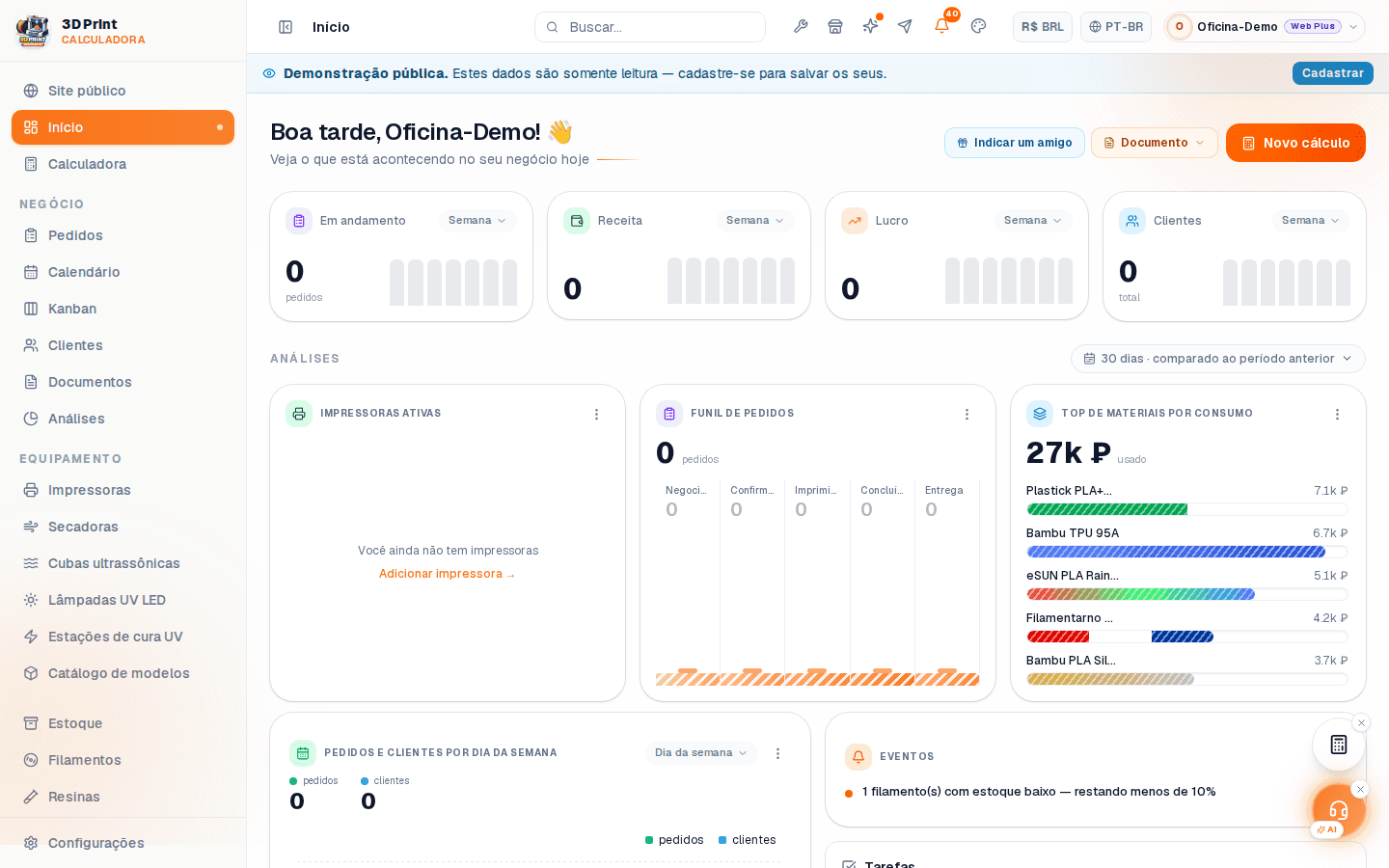Screen dimensions: 1389x868
Task: Open the Semana dropdown on Clientes card
Action: pos(1311,221)
